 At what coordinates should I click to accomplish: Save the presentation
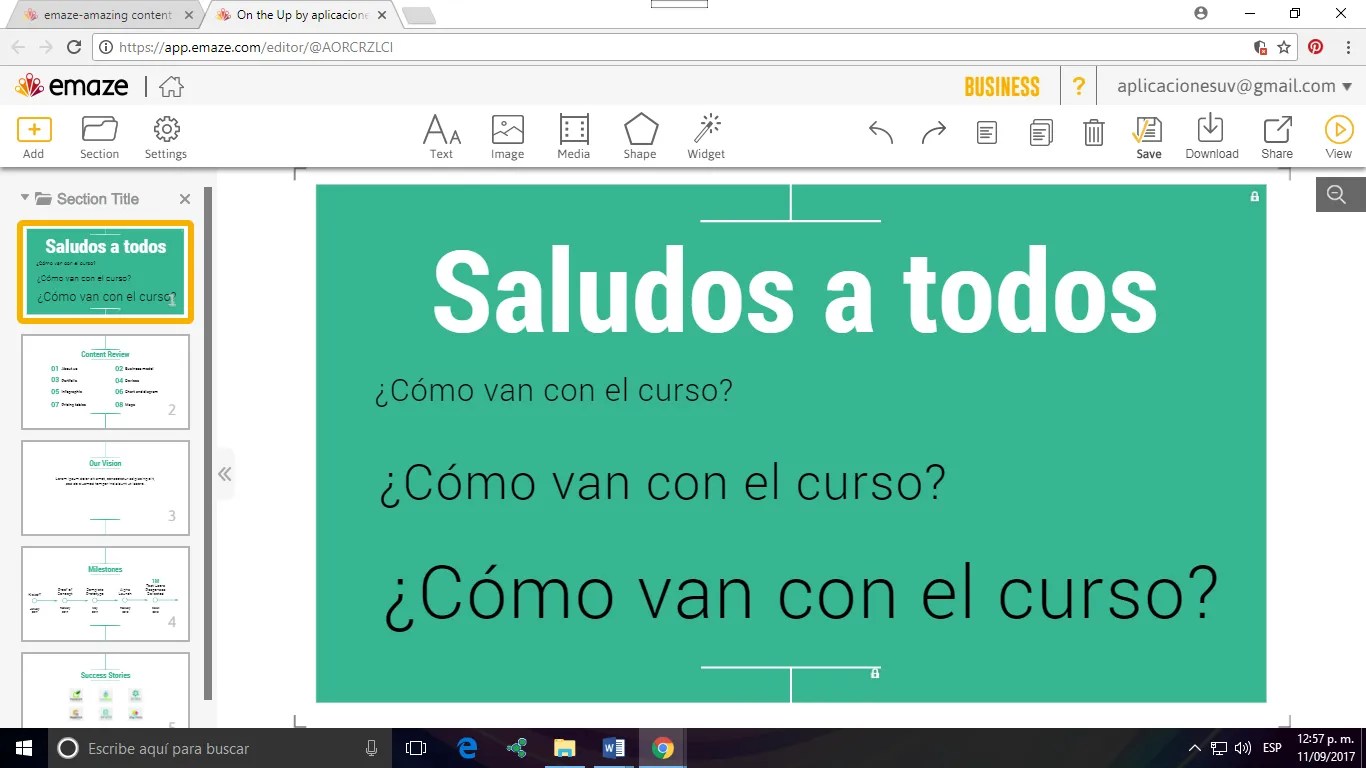(x=1148, y=137)
